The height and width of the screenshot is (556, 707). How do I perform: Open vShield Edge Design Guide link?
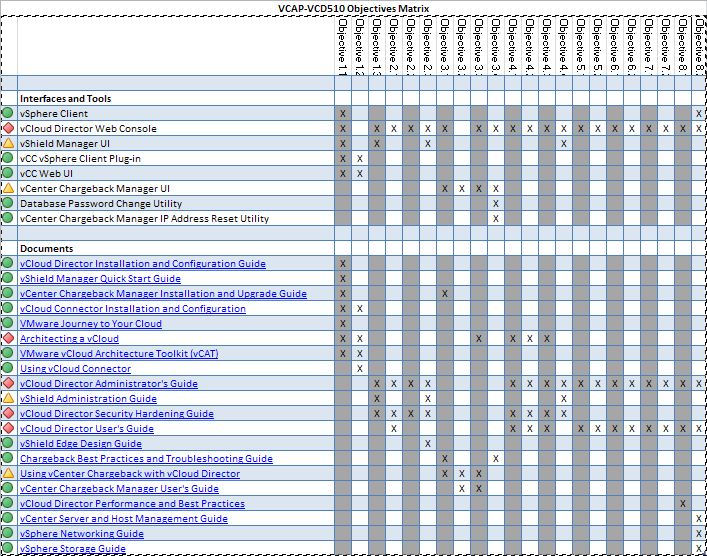(x=81, y=444)
